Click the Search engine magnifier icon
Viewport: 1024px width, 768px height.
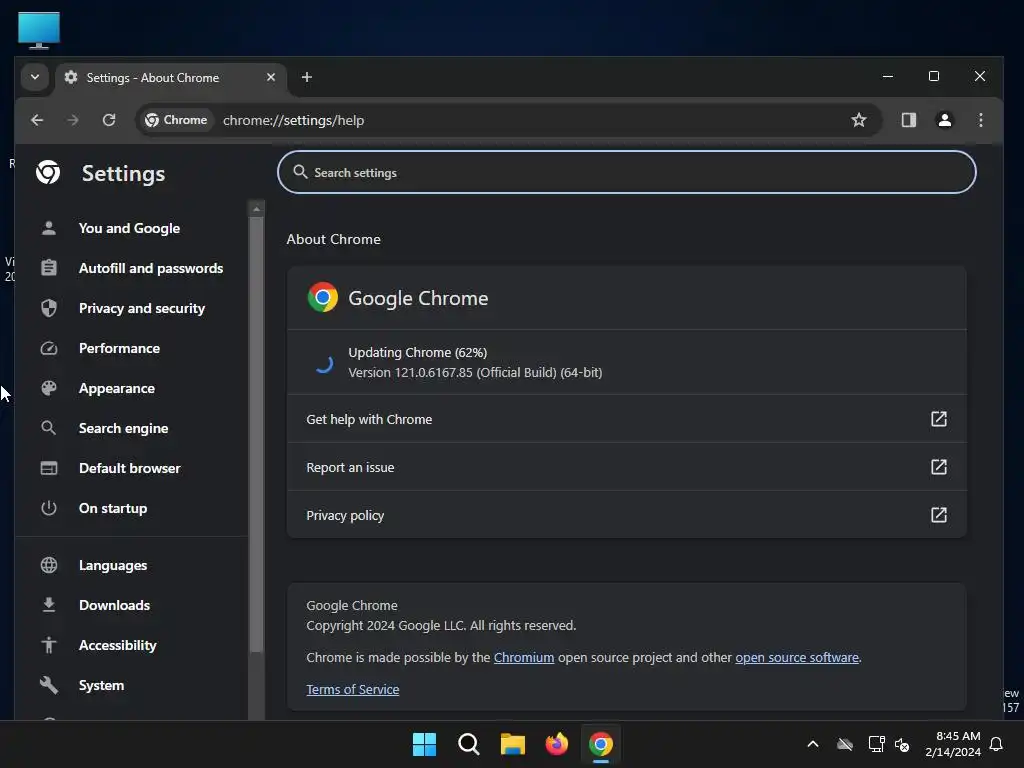click(48, 428)
